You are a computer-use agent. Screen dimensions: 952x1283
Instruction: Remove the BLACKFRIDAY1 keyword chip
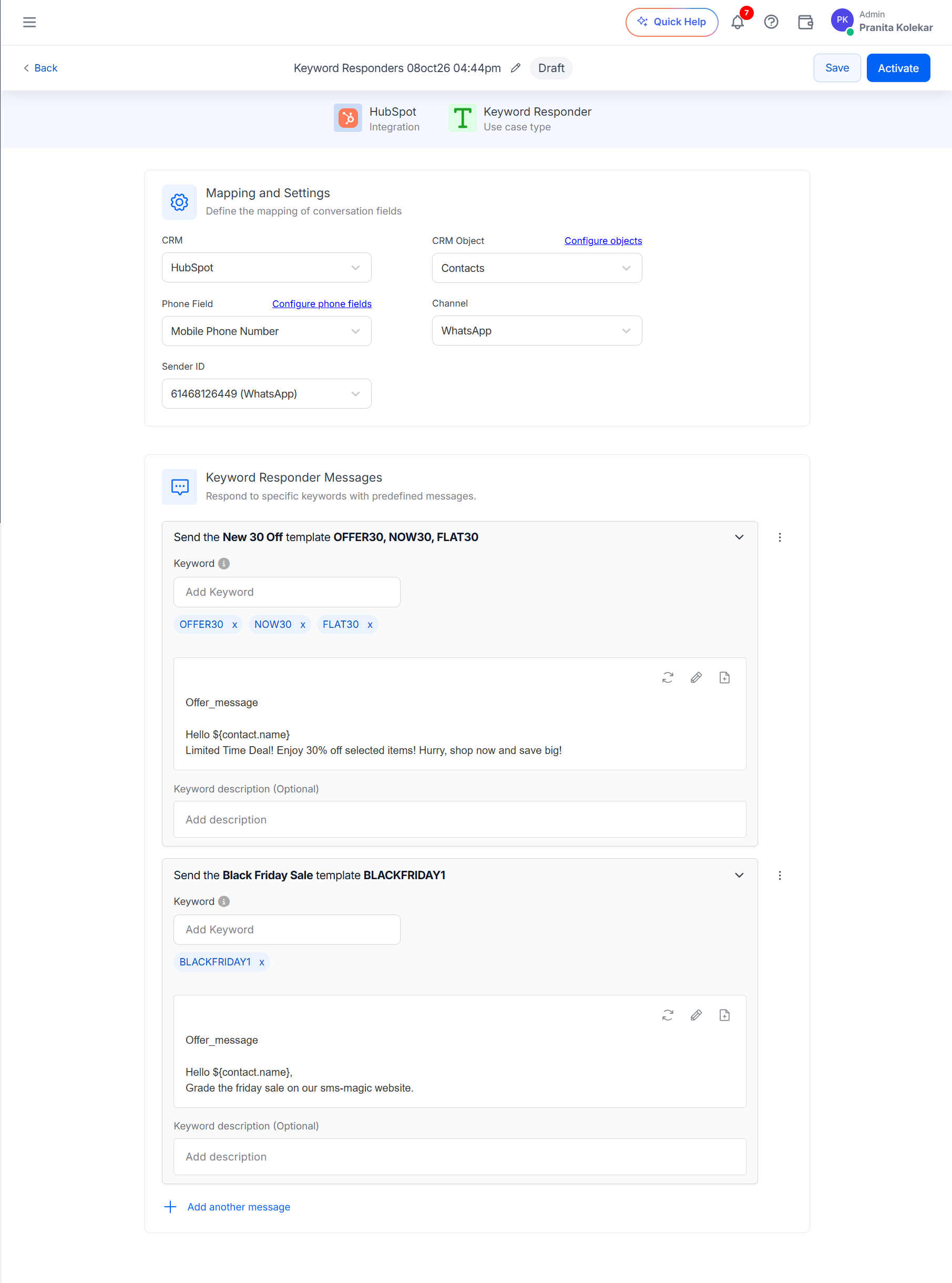coord(262,963)
